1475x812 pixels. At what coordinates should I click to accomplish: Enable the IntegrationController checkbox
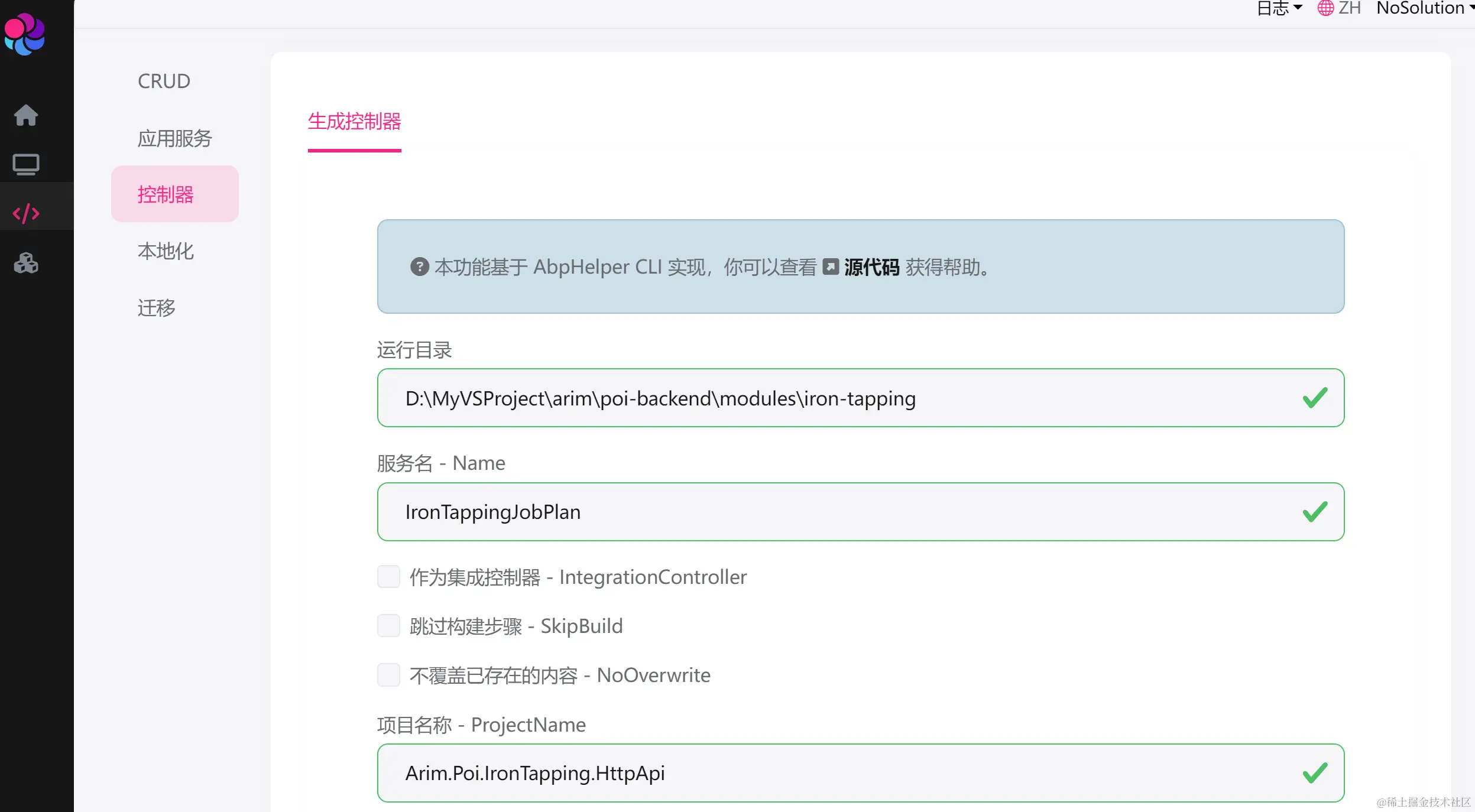coord(388,577)
